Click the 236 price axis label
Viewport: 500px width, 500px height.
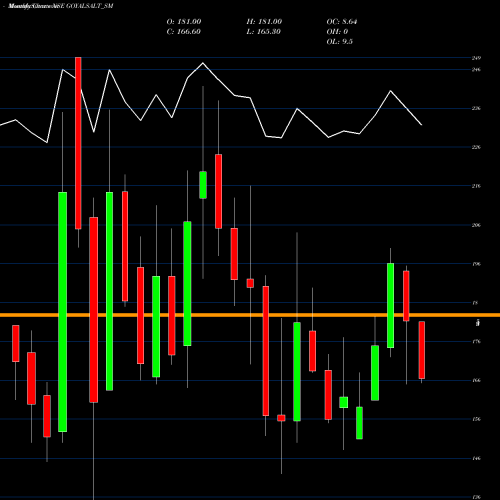click(x=476, y=108)
